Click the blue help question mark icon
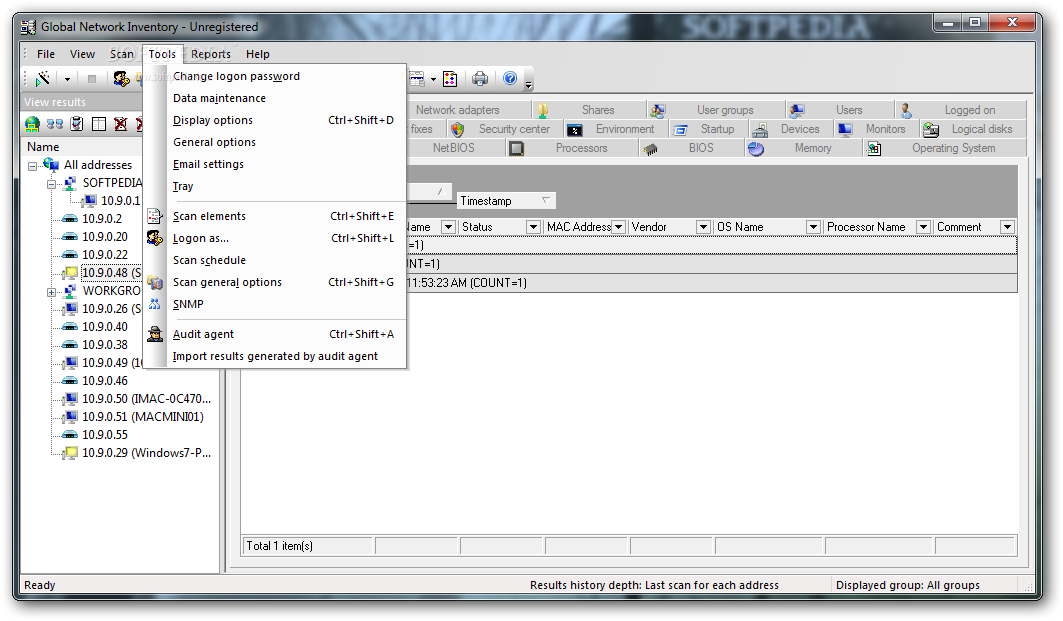The height and width of the screenshot is (621, 1063). point(510,79)
